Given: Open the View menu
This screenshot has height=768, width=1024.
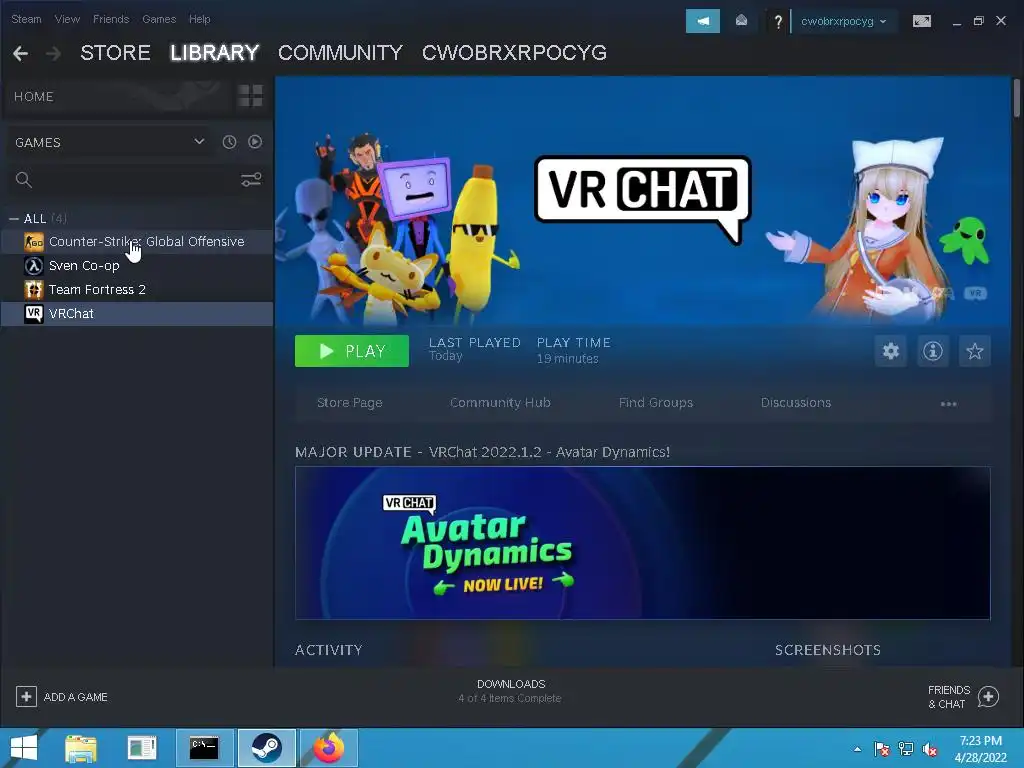Looking at the screenshot, I should 67,19.
